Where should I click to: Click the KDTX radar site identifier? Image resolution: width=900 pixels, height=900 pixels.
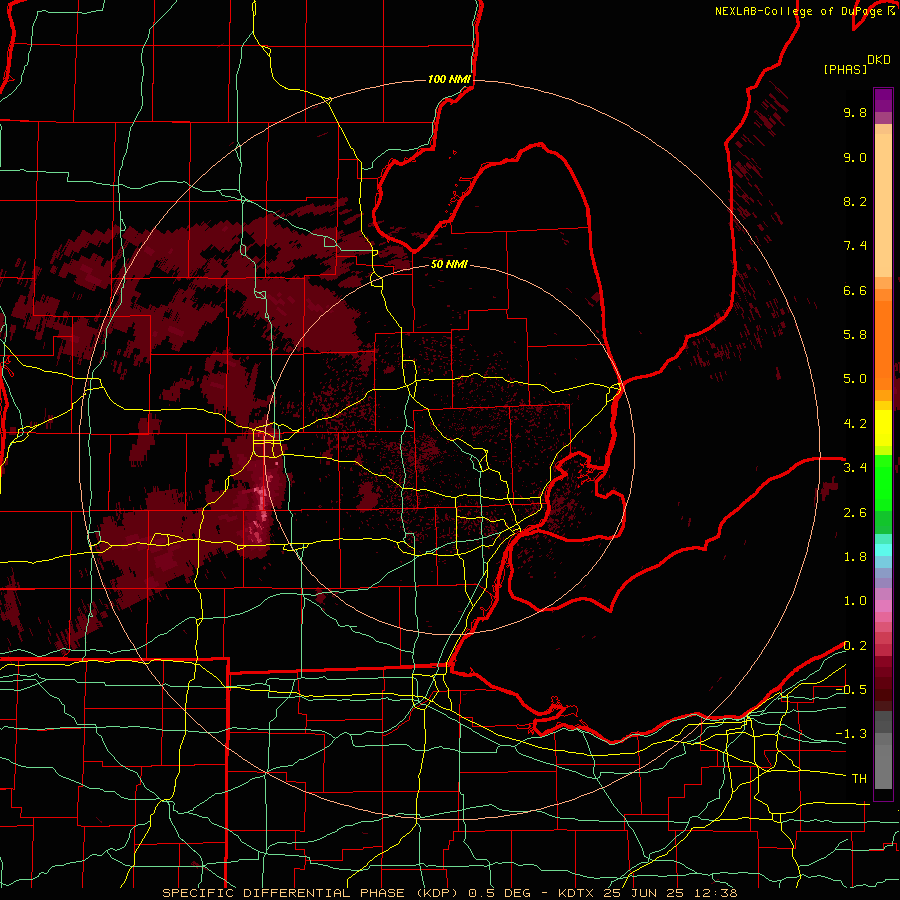pos(579,893)
